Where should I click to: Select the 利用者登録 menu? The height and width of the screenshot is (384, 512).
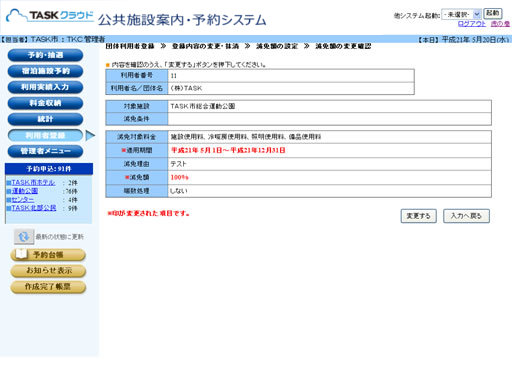tap(45, 135)
